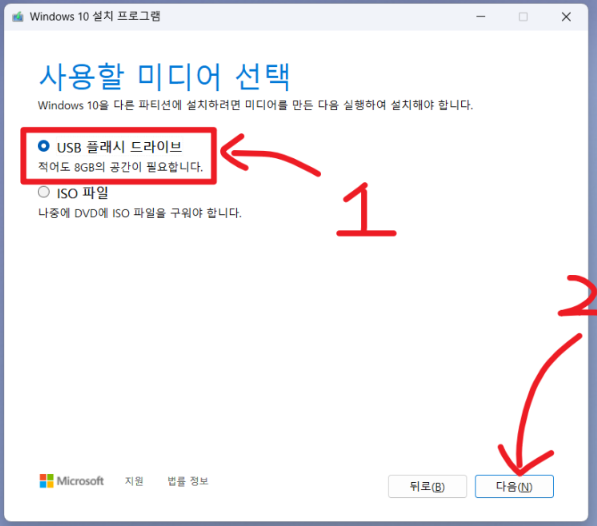Image resolution: width=597 pixels, height=526 pixels.
Task: Click the description starting Windows 10을 다른 파티션에
Action: [x=255, y=105]
